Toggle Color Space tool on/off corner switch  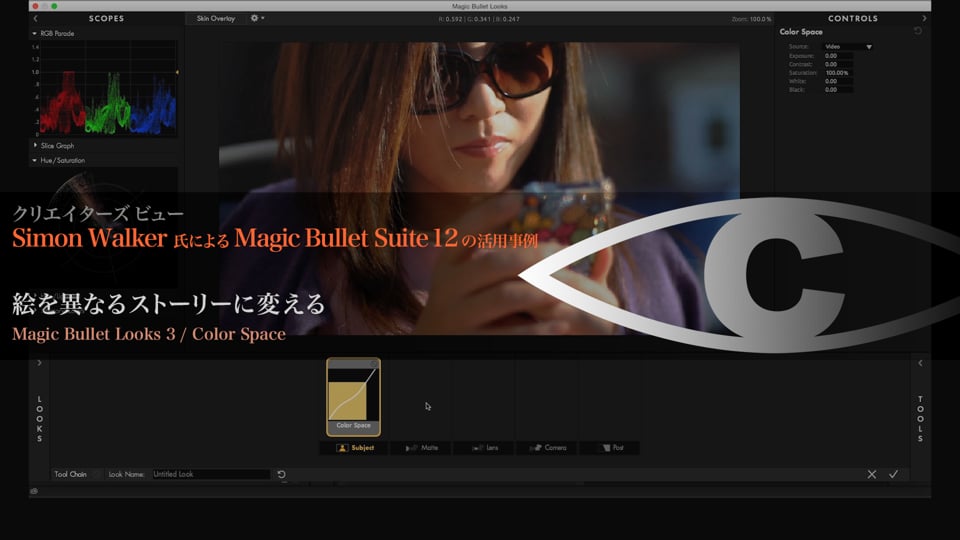pyautogui.click(x=374, y=364)
